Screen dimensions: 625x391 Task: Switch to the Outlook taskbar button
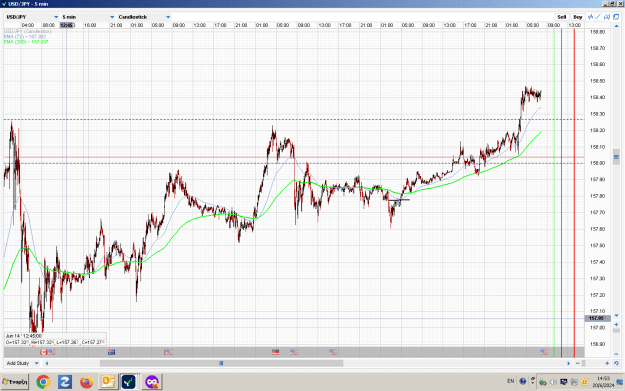tap(108, 382)
